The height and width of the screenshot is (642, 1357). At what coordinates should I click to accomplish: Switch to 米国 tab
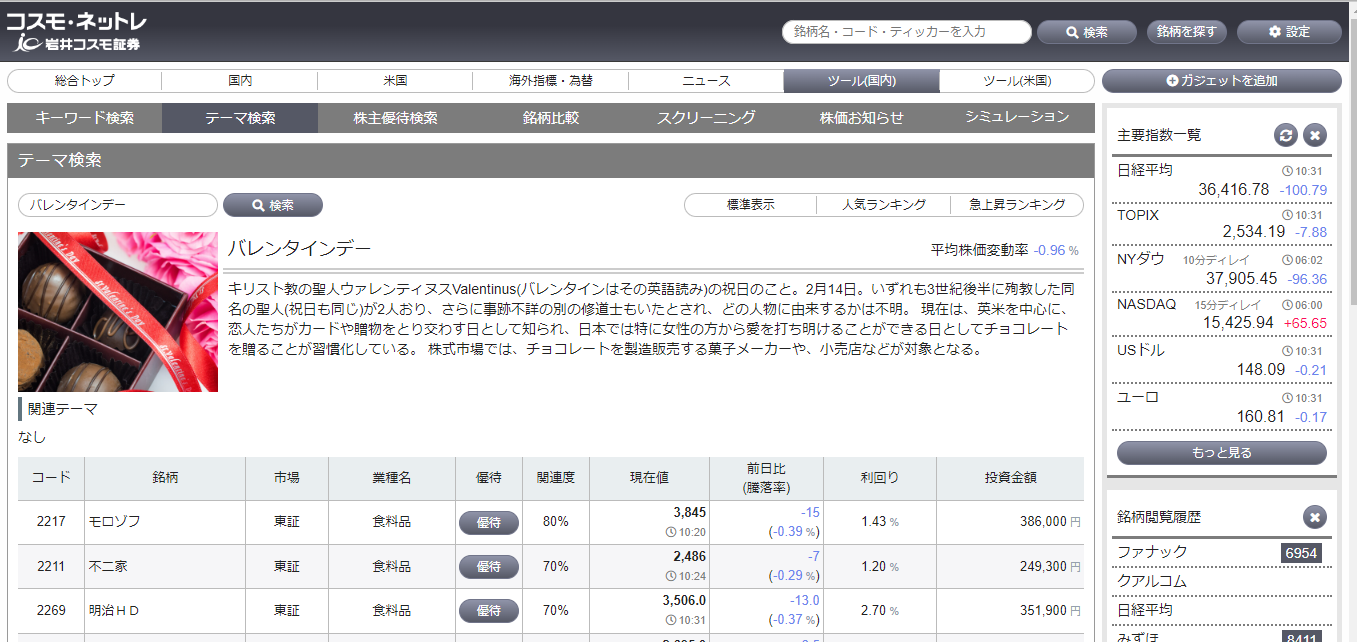(395, 81)
